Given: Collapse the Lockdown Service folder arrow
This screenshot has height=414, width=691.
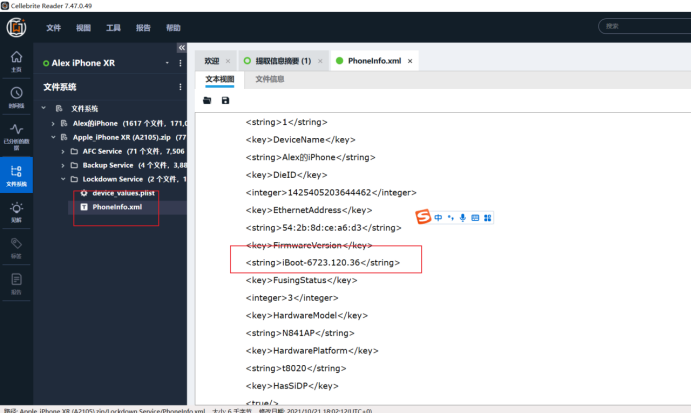Looking at the screenshot, I should tap(63, 179).
